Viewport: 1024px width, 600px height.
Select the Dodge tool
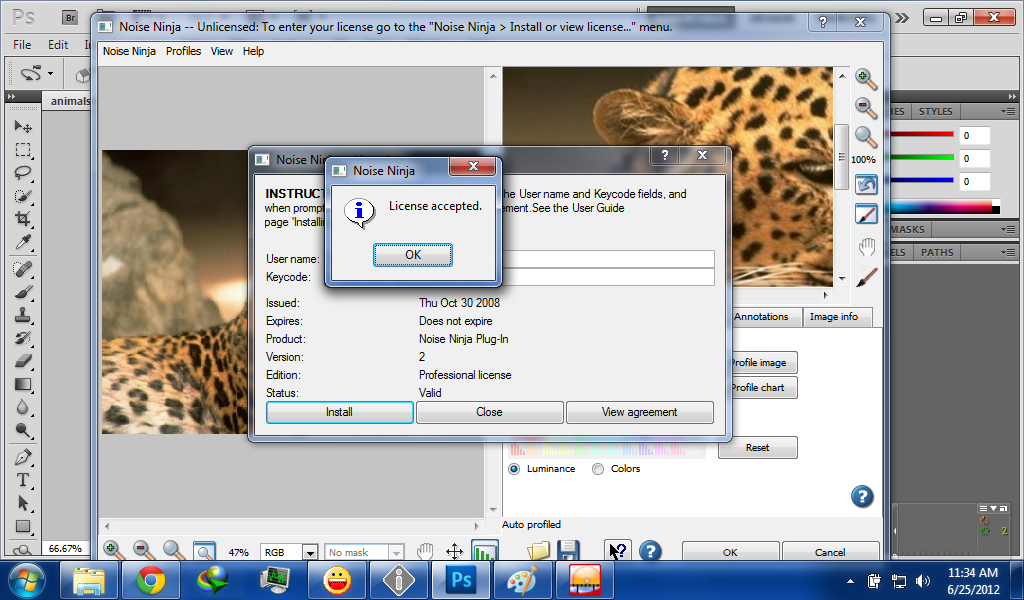click(24, 430)
